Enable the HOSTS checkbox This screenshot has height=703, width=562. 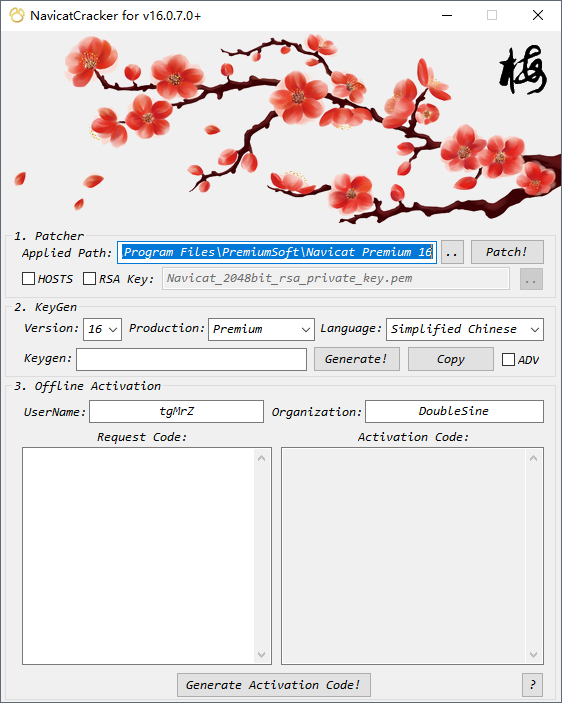pos(28,278)
